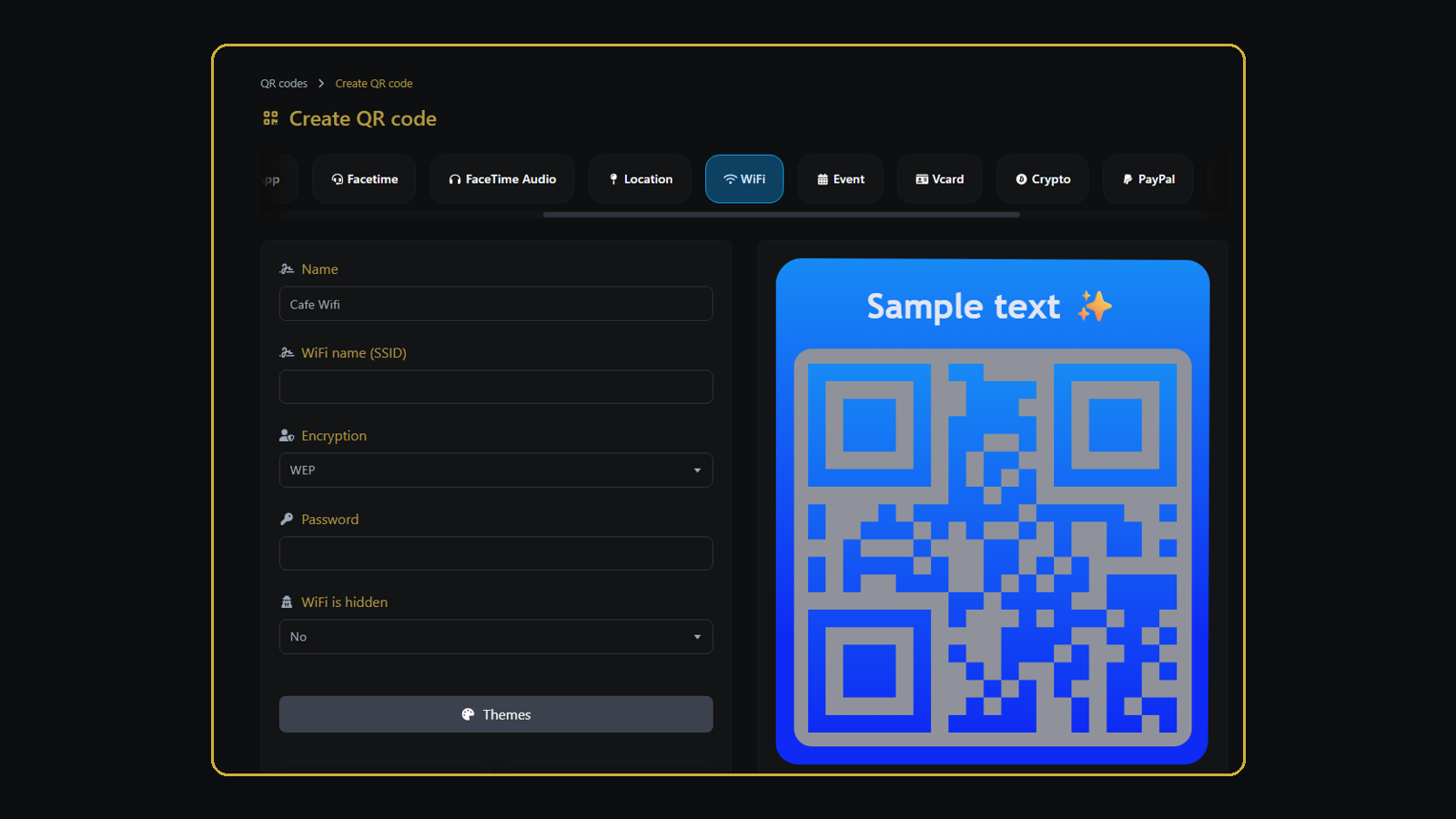The width and height of the screenshot is (1456, 819).
Task: Click the headset icon on Facetime tab
Action: tap(338, 179)
